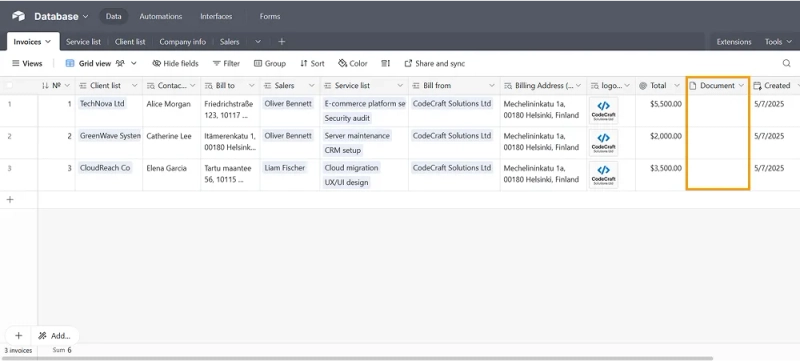
Task: Add a new row with plus below row 3
Action: (x=10, y=199)
